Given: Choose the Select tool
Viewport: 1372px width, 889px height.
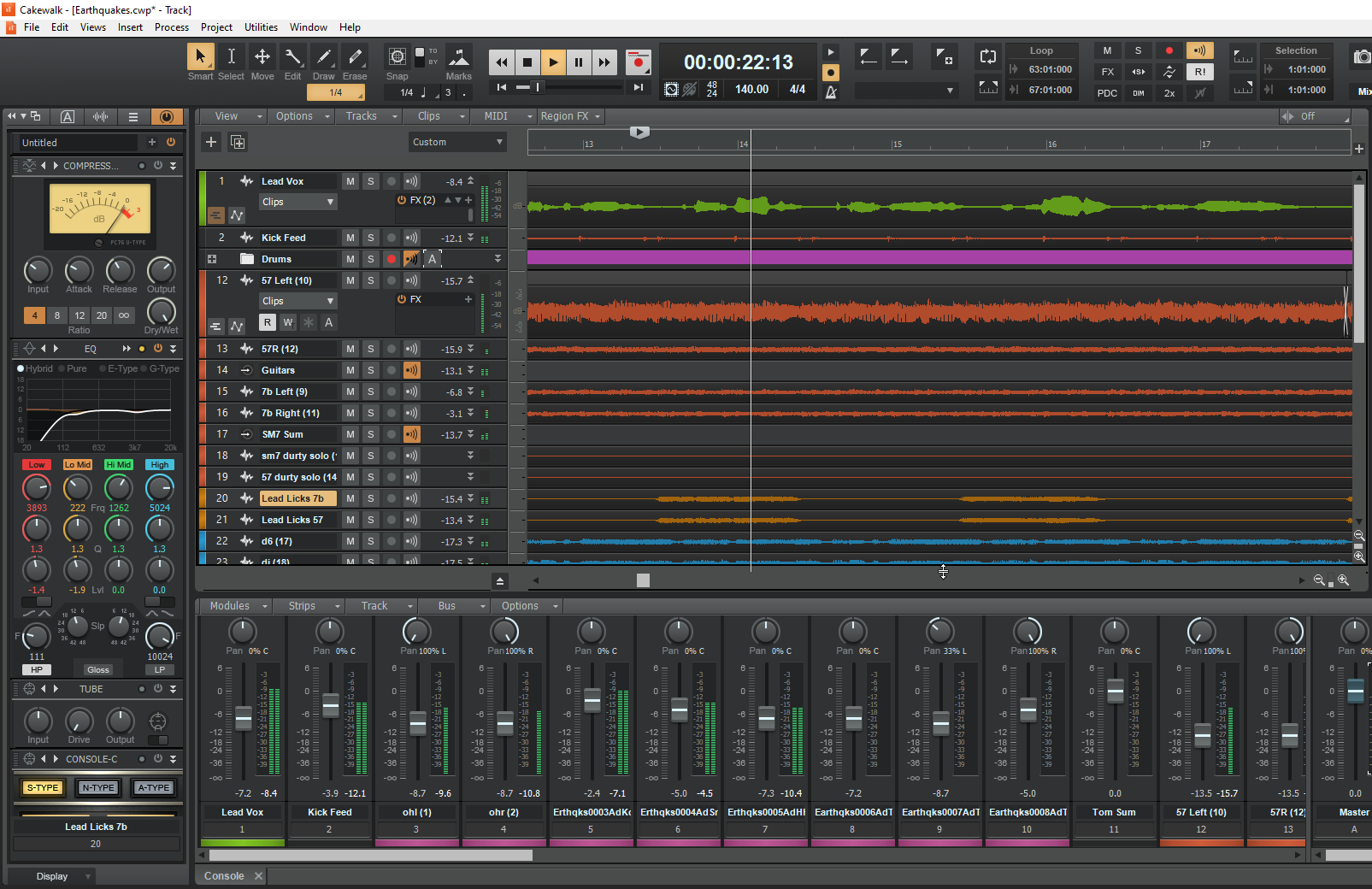Looking at the screenshot, I should pyautogui.click(x=231, y=56).
